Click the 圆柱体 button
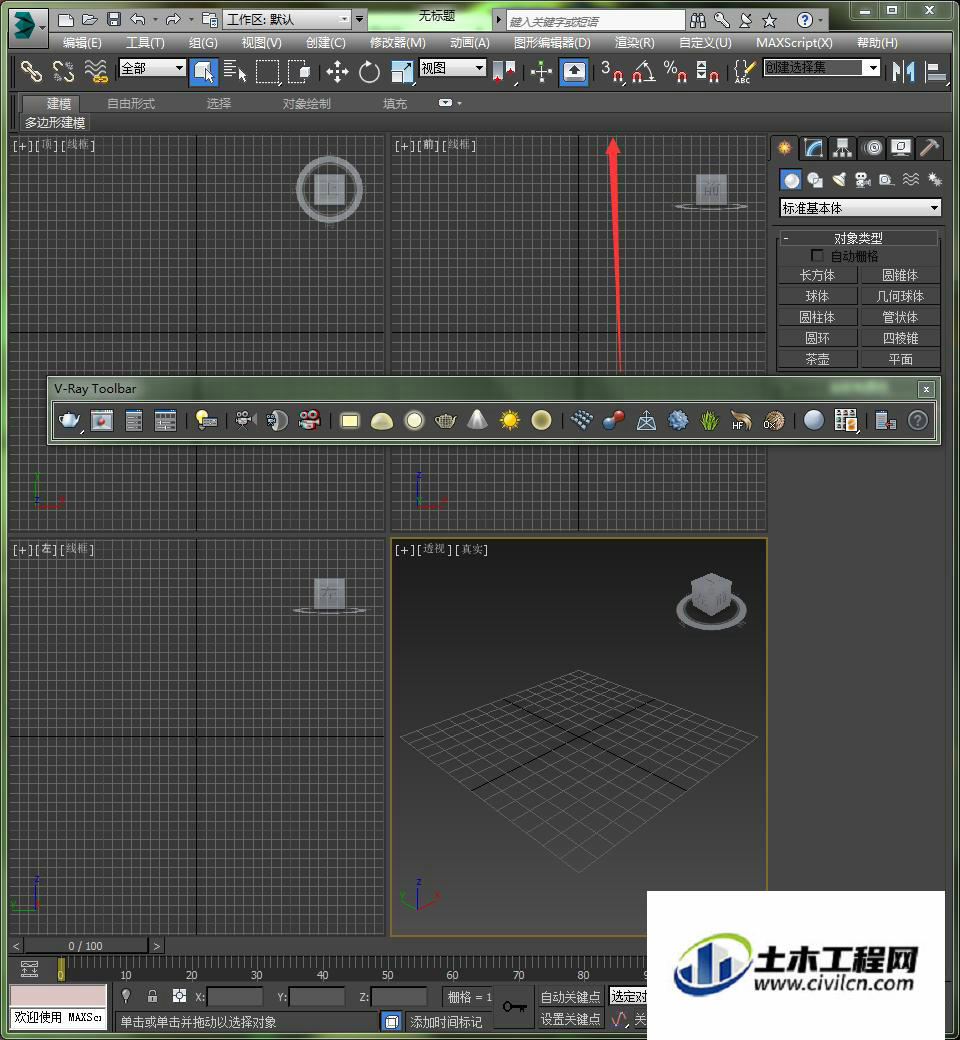Viewport: 960px width, 1040px height. [x=817, y=317]
